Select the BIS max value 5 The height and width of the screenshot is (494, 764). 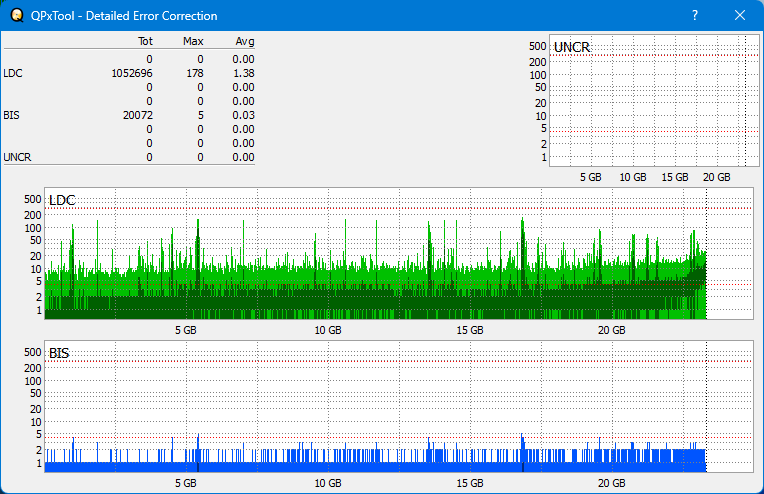(201, 115)
